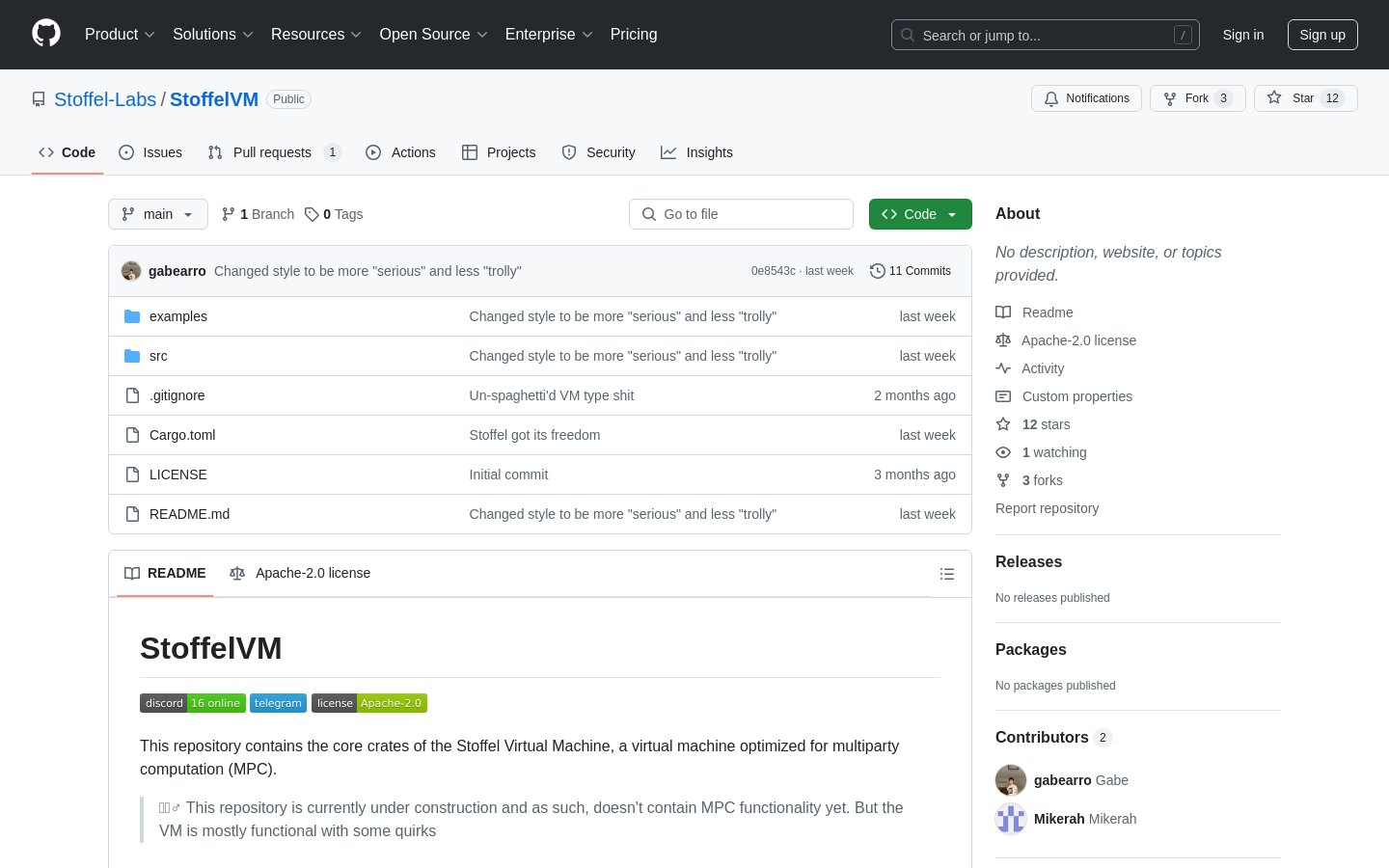1389x868 pixels.
Task: Expand the Product menu
Action: tap(120, 35)
